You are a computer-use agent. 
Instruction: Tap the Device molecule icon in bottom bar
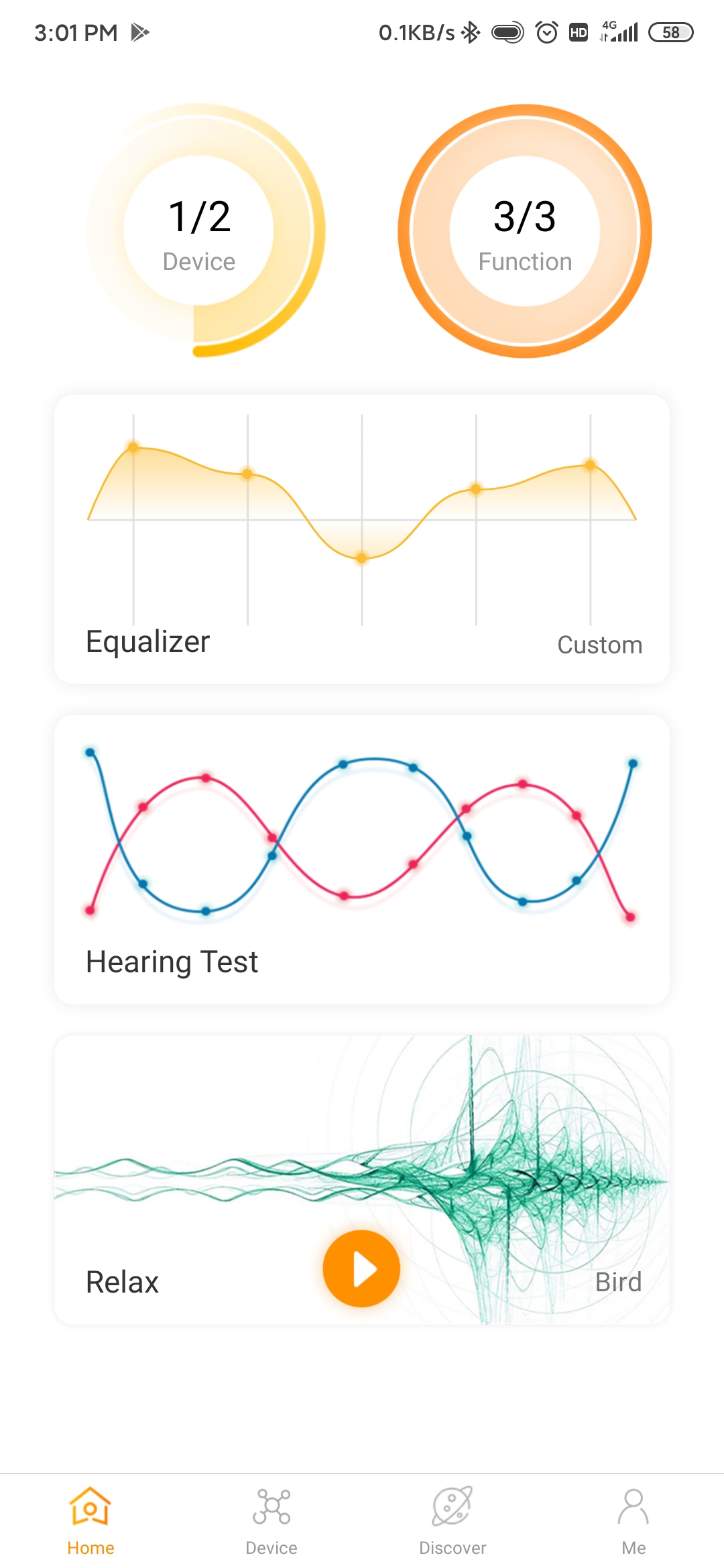(x=271, y=1506)
